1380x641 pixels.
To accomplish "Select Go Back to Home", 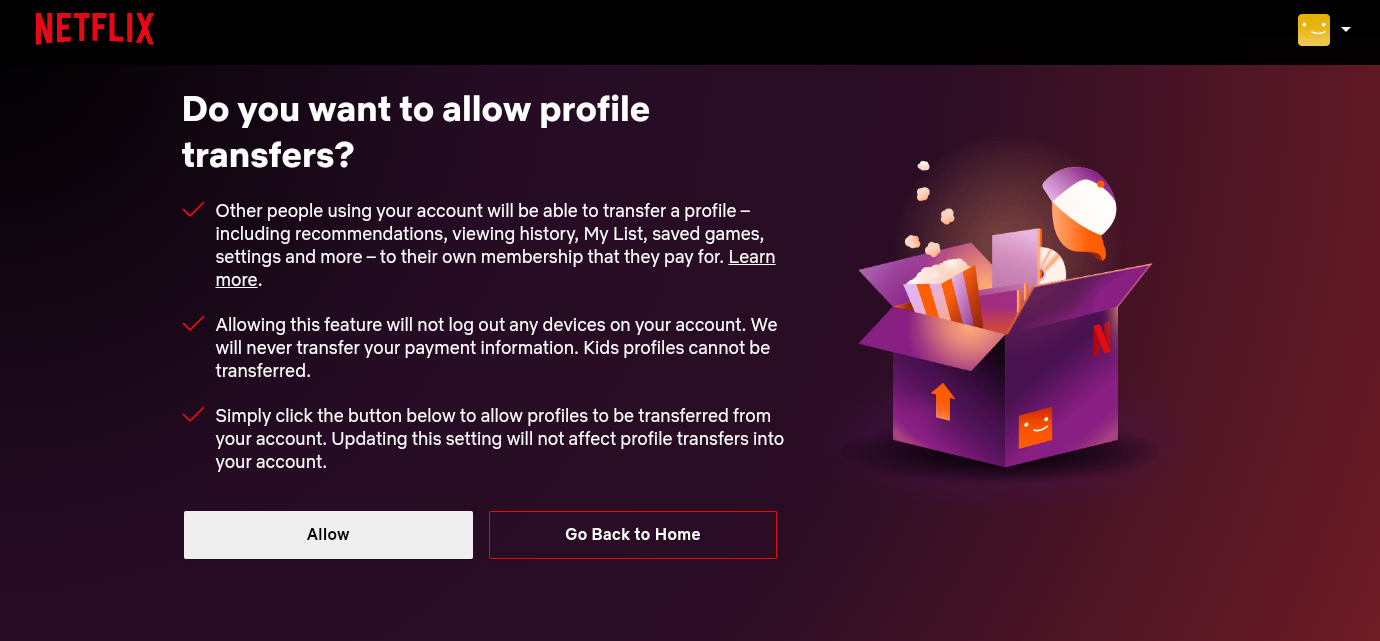I will click(x=632, y=534).
